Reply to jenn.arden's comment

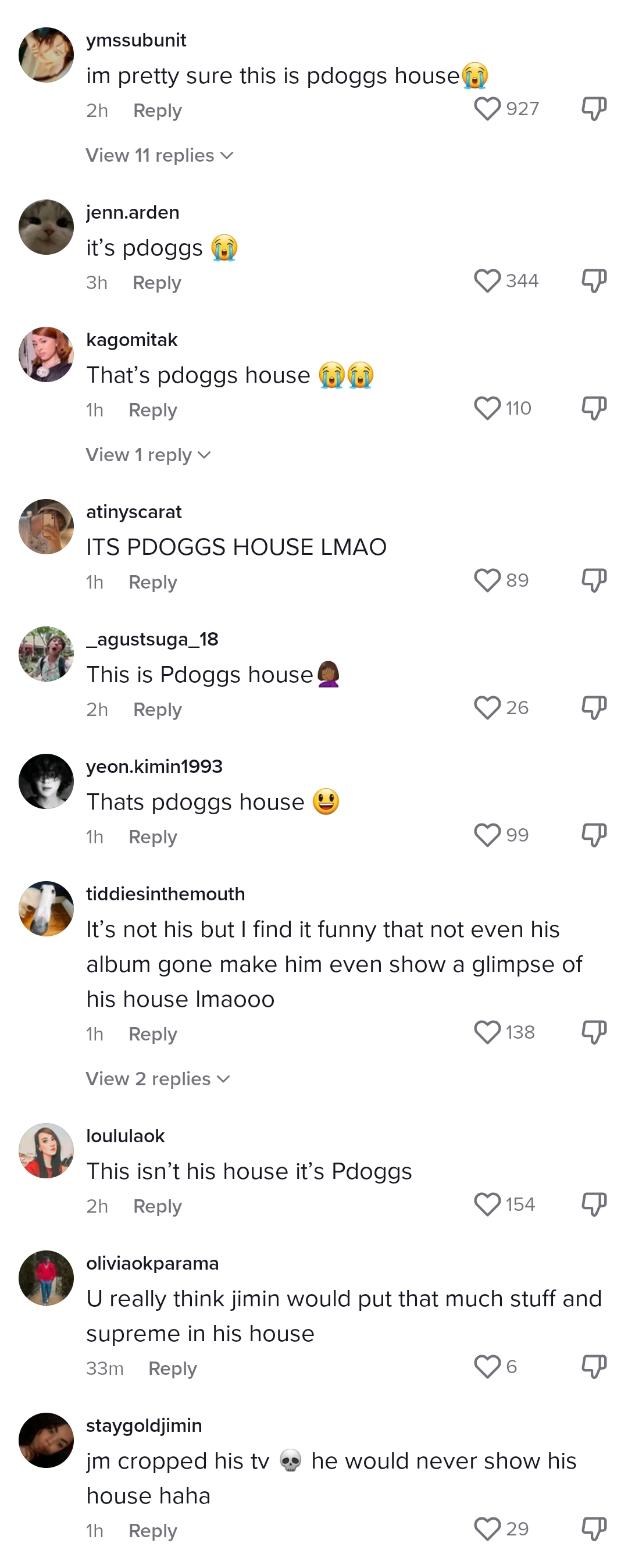157,283
